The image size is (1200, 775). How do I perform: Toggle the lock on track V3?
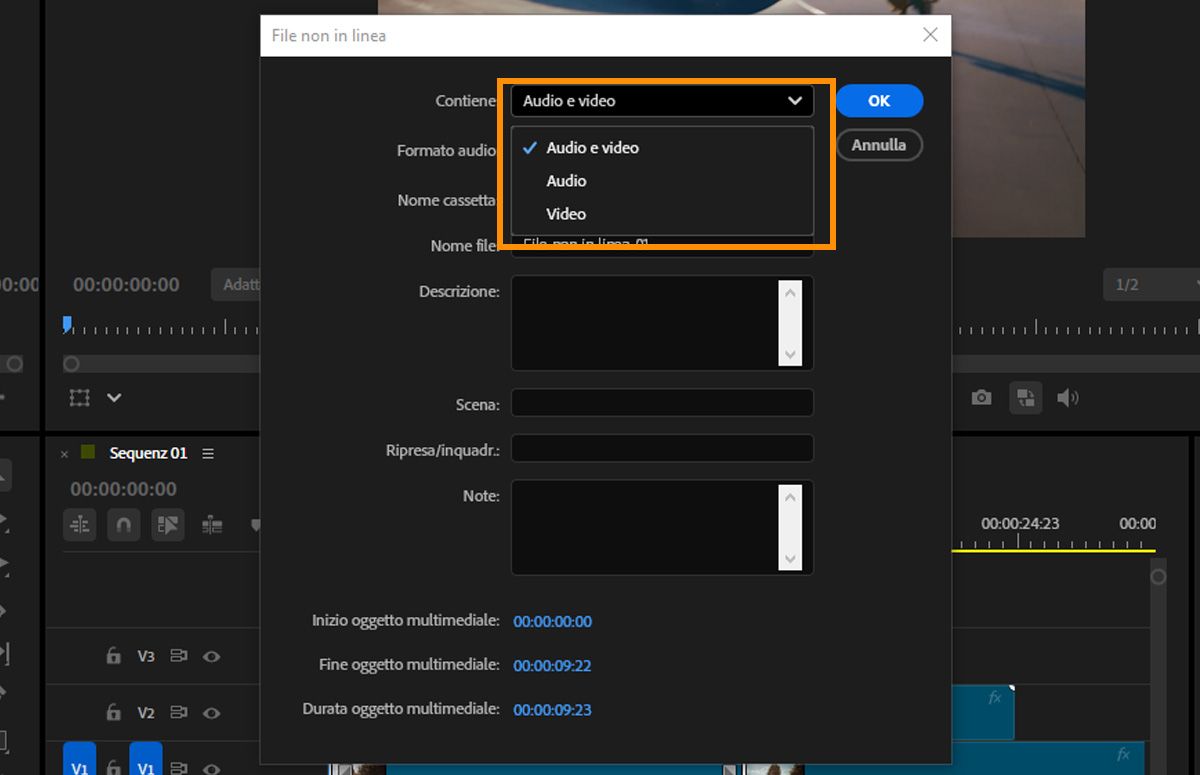pyautogui.click(x=113, y=656)
